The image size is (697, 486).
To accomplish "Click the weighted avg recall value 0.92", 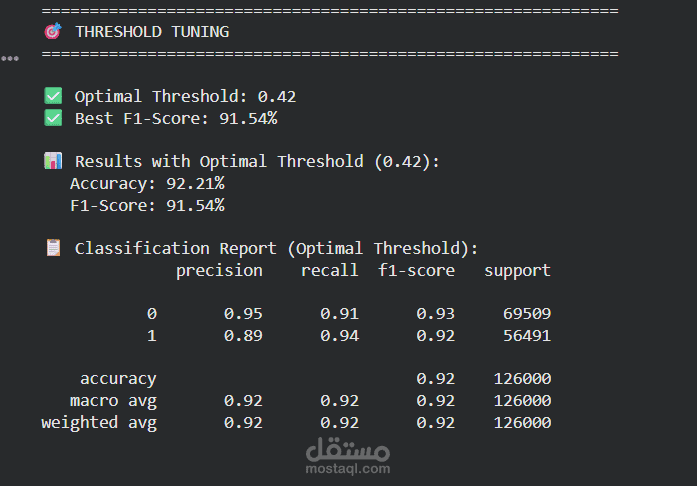I will pos(340,422).
